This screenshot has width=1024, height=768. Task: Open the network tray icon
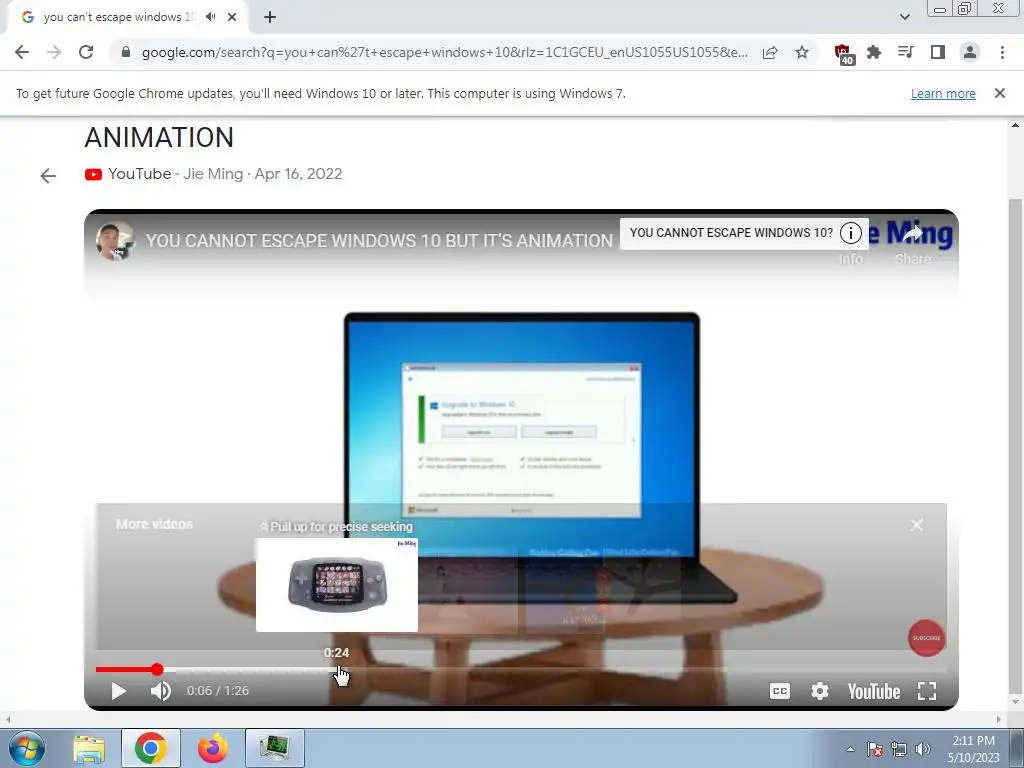pyautogui.click(x=899, y=749)
